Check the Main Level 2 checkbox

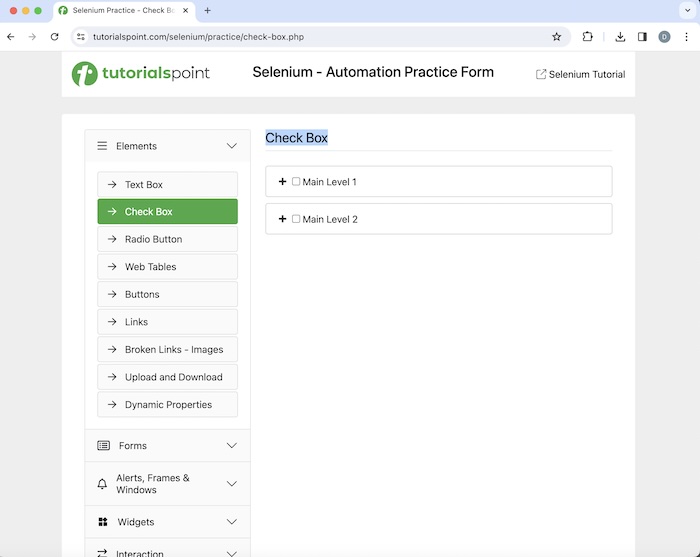296,219
